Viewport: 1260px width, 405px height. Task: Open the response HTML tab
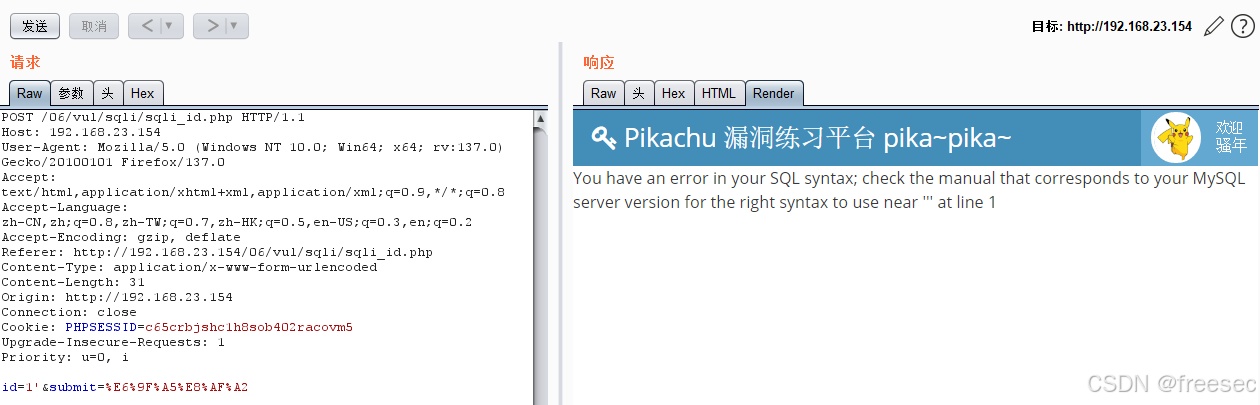(719, 93)
